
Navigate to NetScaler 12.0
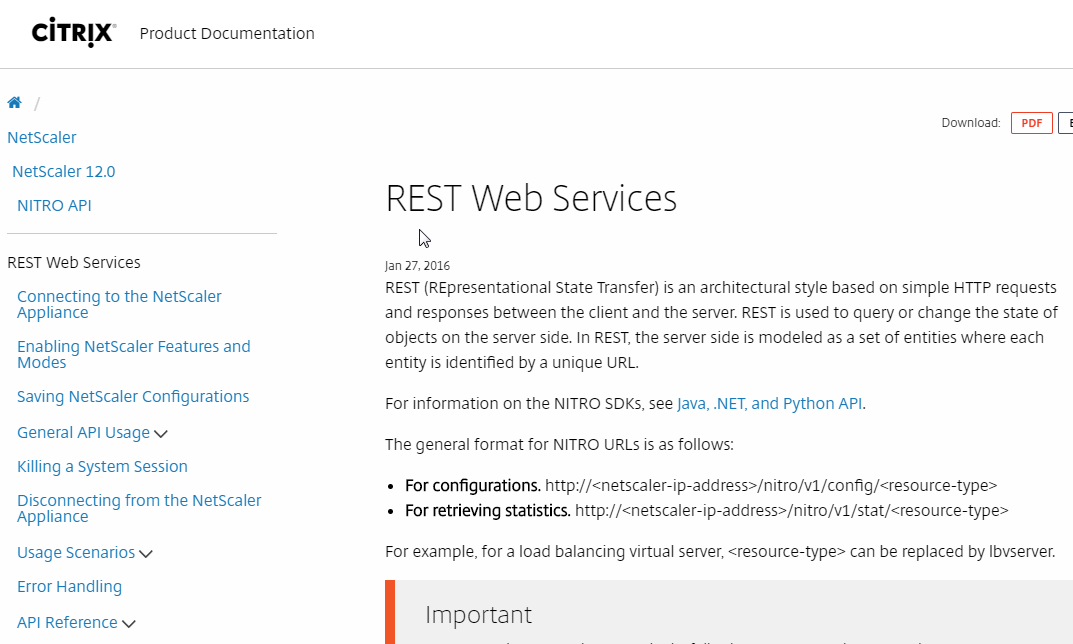(64, 172)
